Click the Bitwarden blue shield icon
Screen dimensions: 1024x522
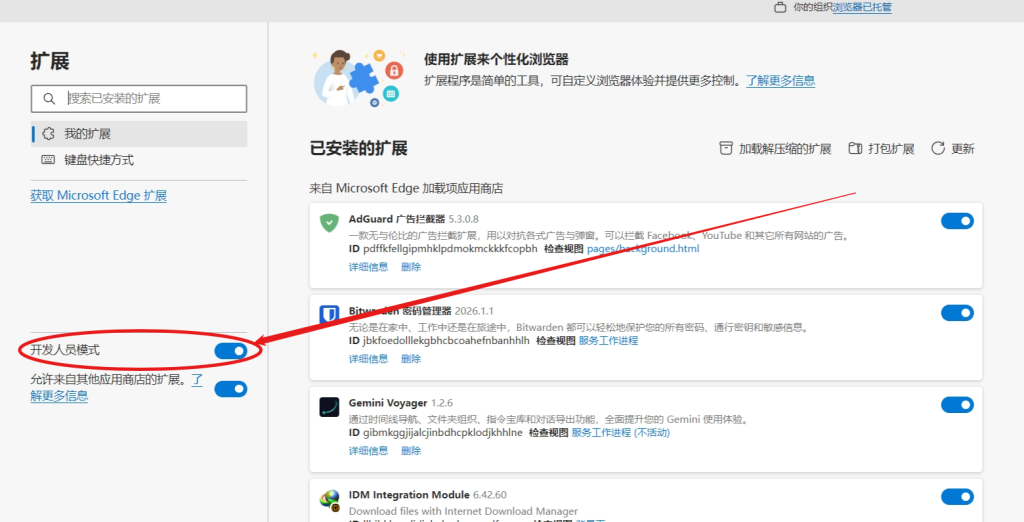tap(329, 315)
